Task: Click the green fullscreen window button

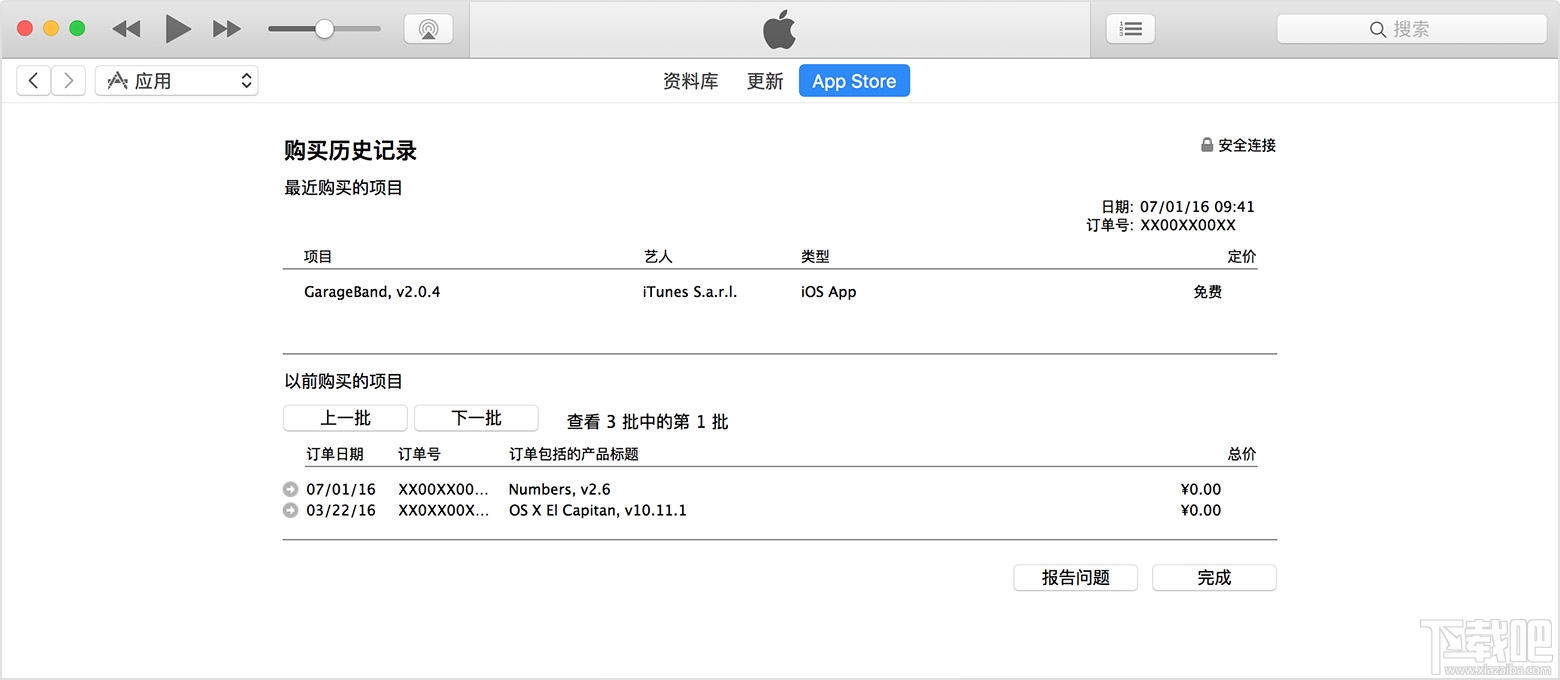Action: click(x=77, y=29)
